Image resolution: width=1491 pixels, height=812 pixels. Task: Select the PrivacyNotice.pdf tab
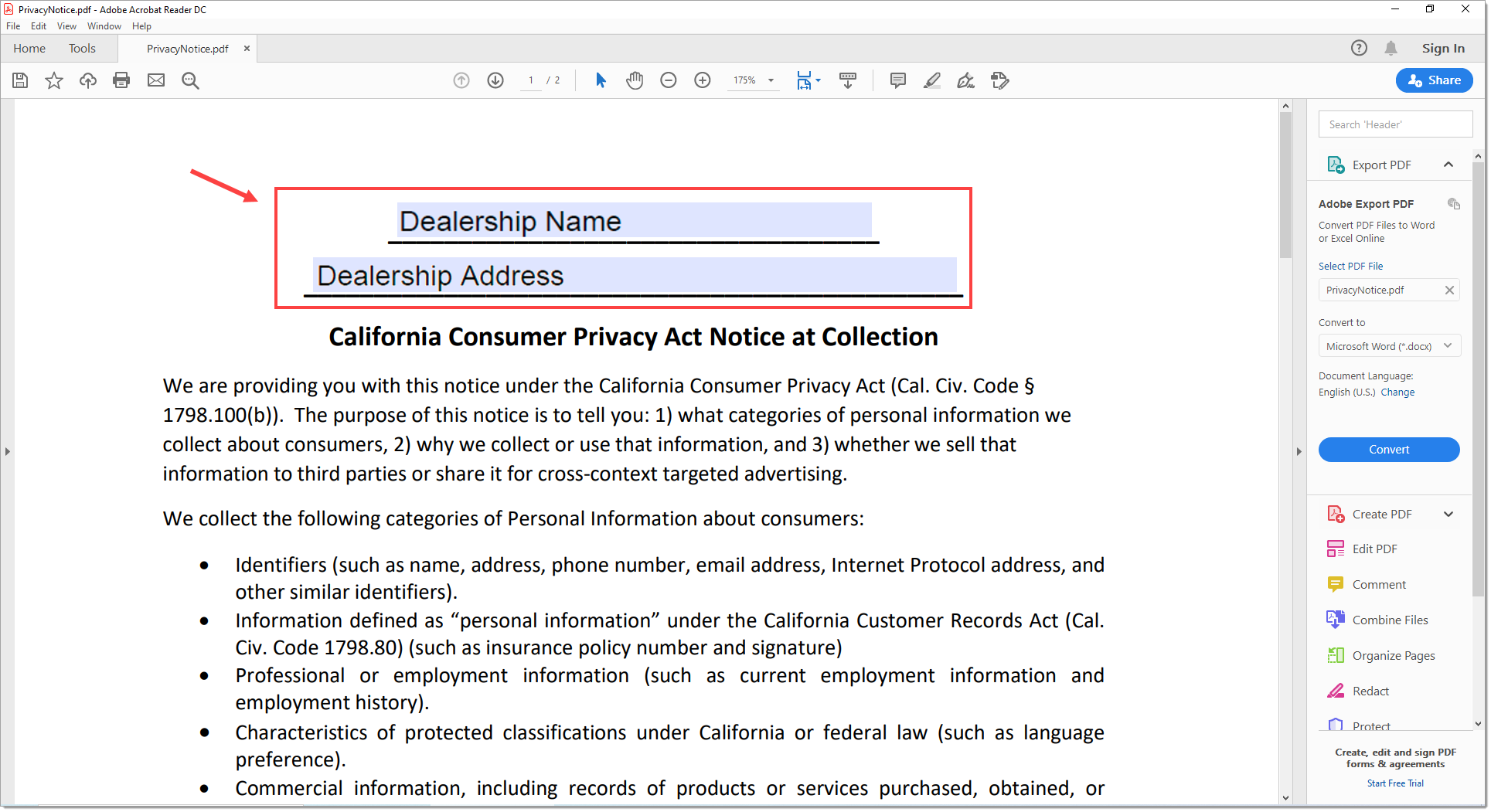[188, 49]
